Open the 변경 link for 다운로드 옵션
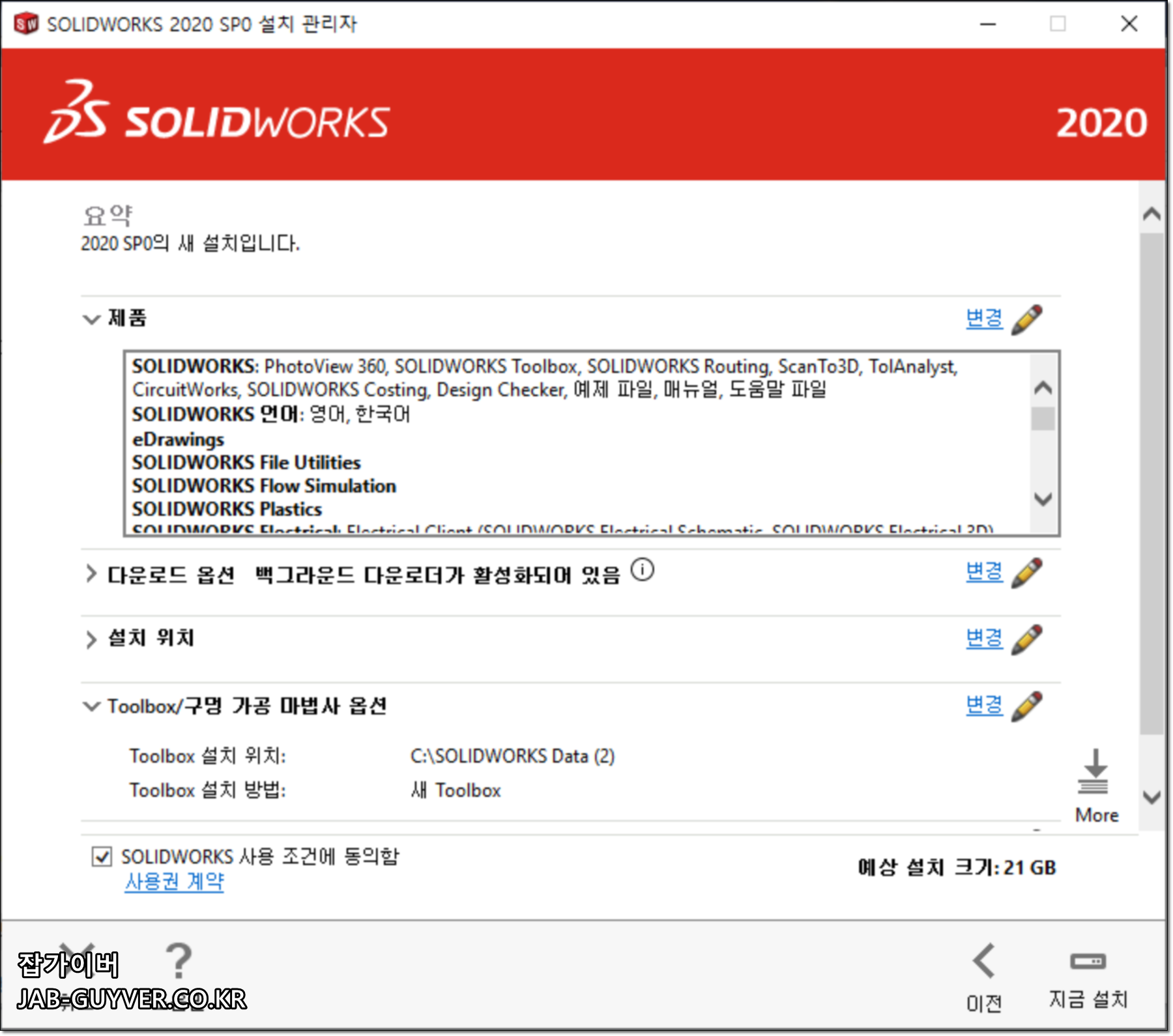This screenshot has width=1173, height=1036. (x=984, y=571)
